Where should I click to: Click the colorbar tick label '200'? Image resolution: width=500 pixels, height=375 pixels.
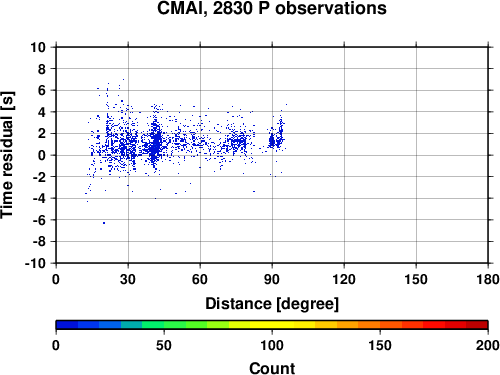pos(488,345)
